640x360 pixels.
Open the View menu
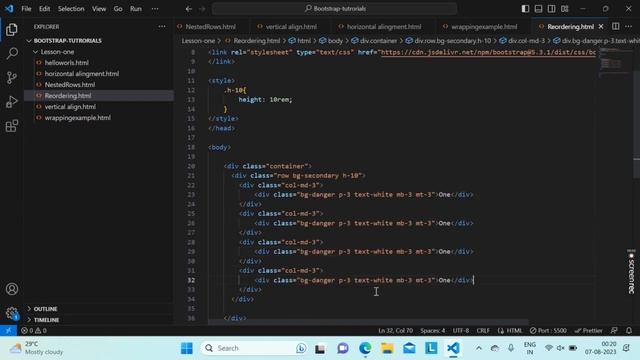(99, 9)
